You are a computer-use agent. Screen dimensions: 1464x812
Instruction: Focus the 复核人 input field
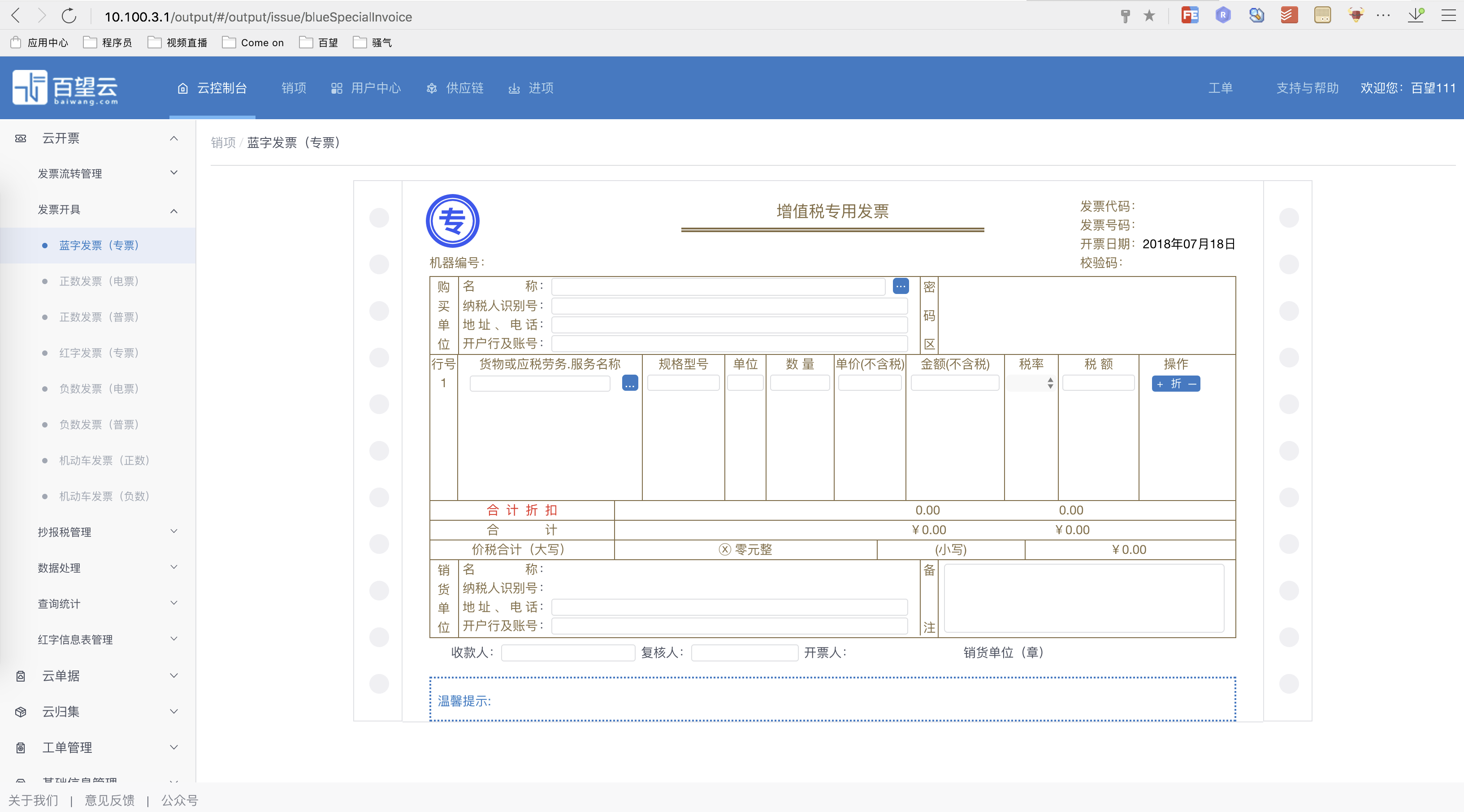pos(745,653)
